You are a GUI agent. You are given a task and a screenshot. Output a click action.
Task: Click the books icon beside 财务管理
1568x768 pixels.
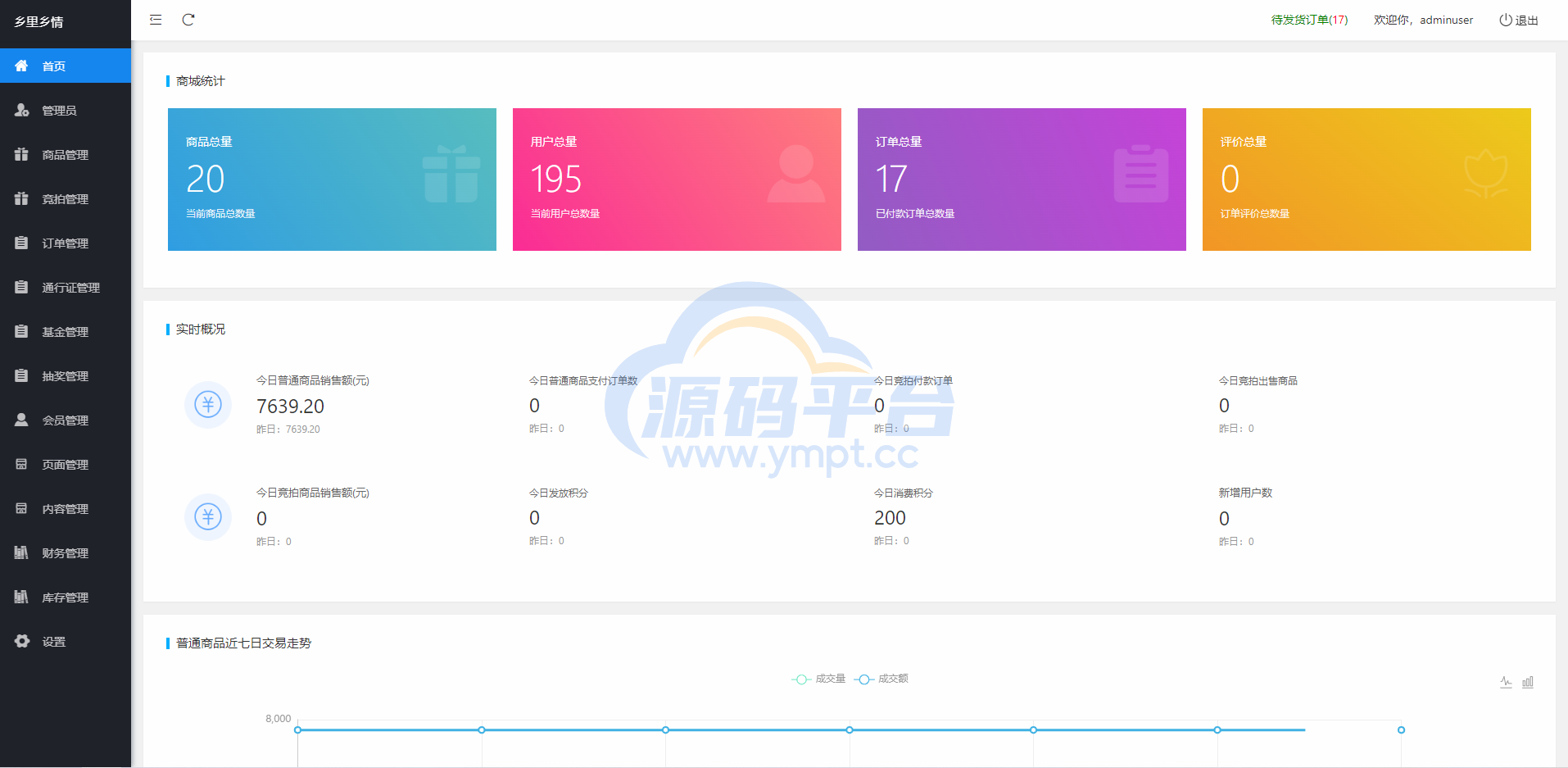click(x=21, y=552)
